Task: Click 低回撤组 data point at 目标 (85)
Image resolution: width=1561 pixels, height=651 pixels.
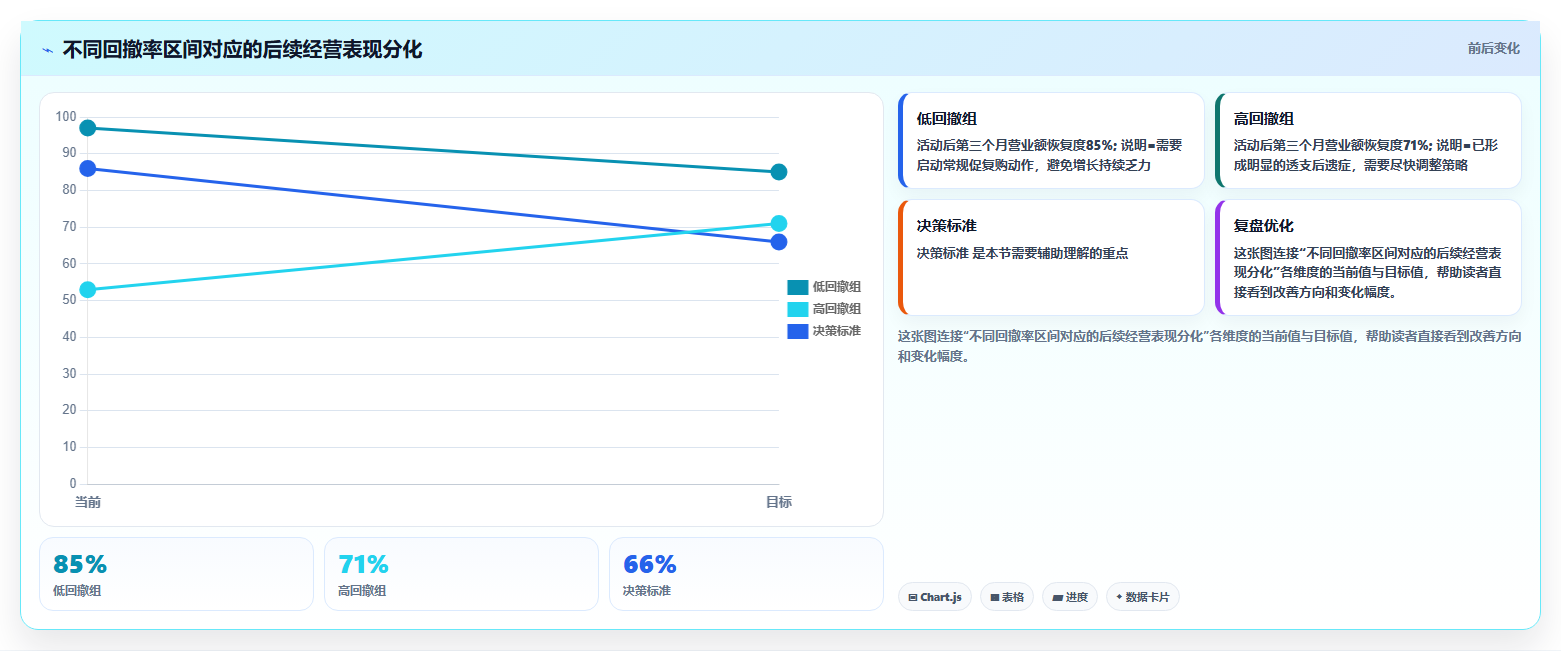Action: tap(779, 172)
